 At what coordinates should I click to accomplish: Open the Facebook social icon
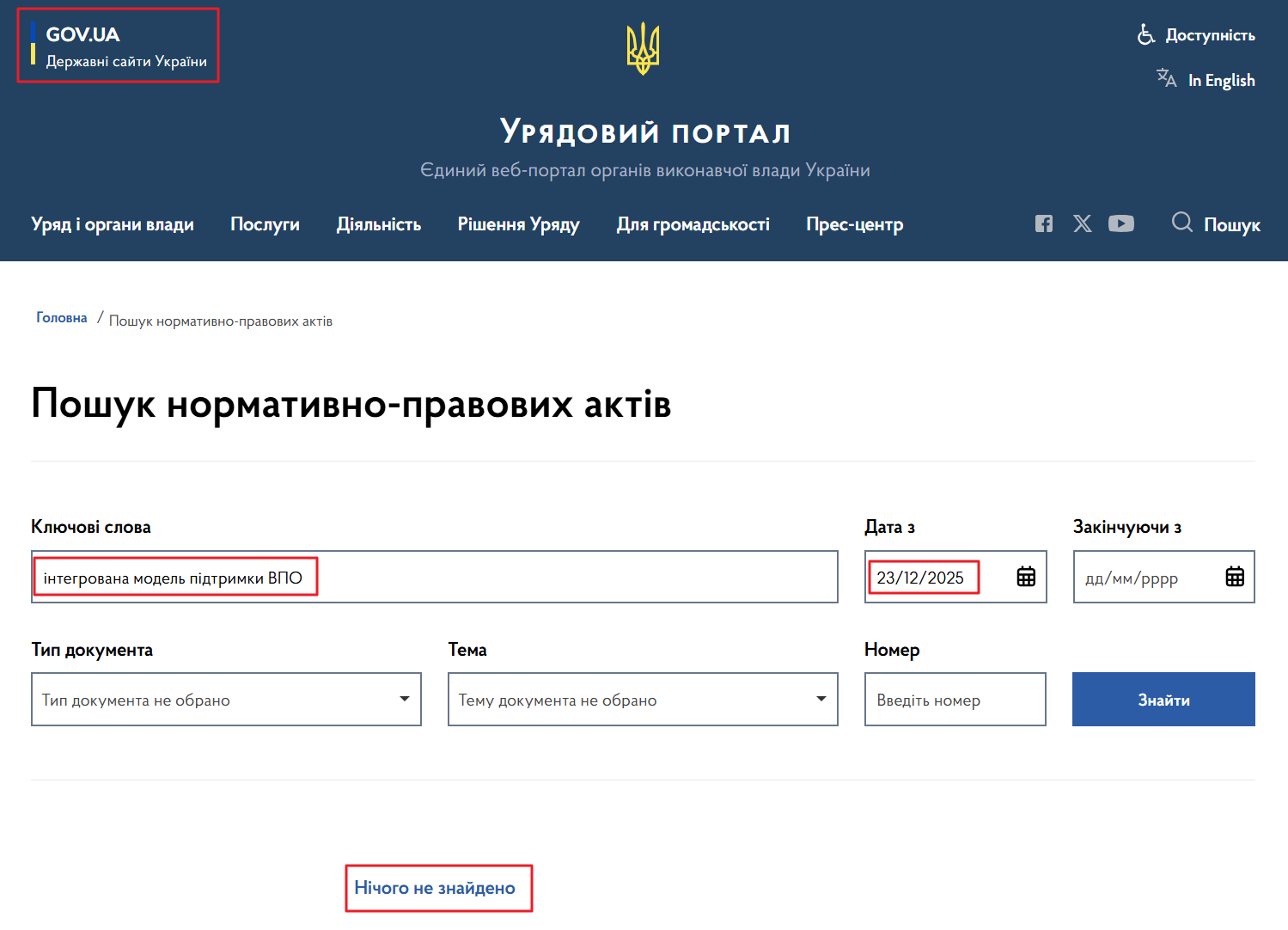coord(1043,223)
